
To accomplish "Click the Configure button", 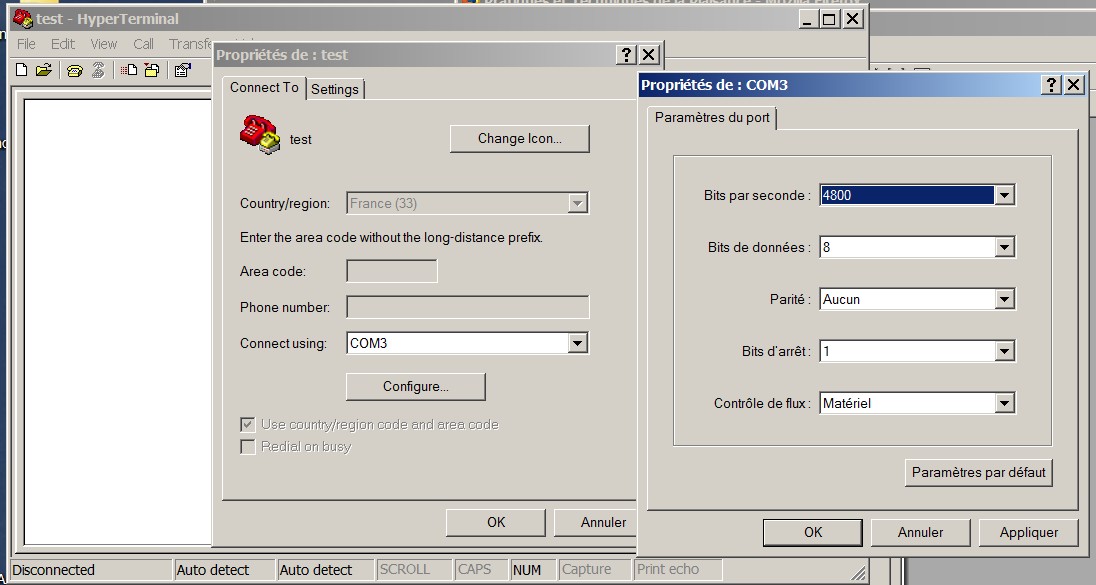I will (415, 387).
